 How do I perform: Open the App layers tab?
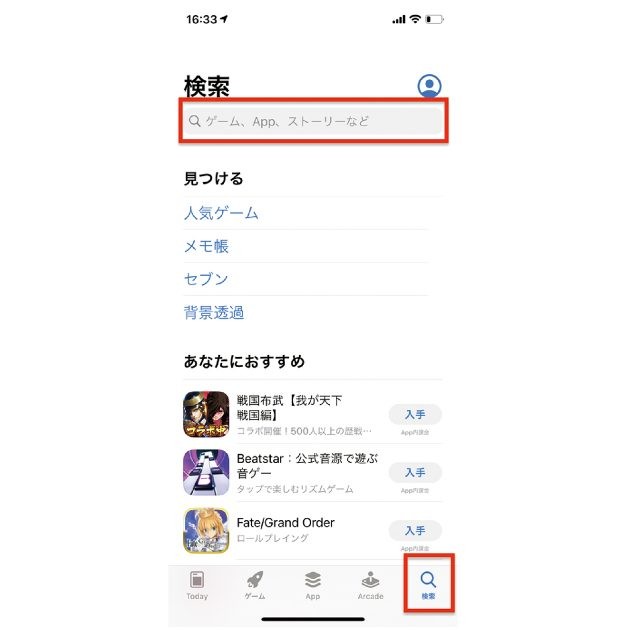click(313, 585)
